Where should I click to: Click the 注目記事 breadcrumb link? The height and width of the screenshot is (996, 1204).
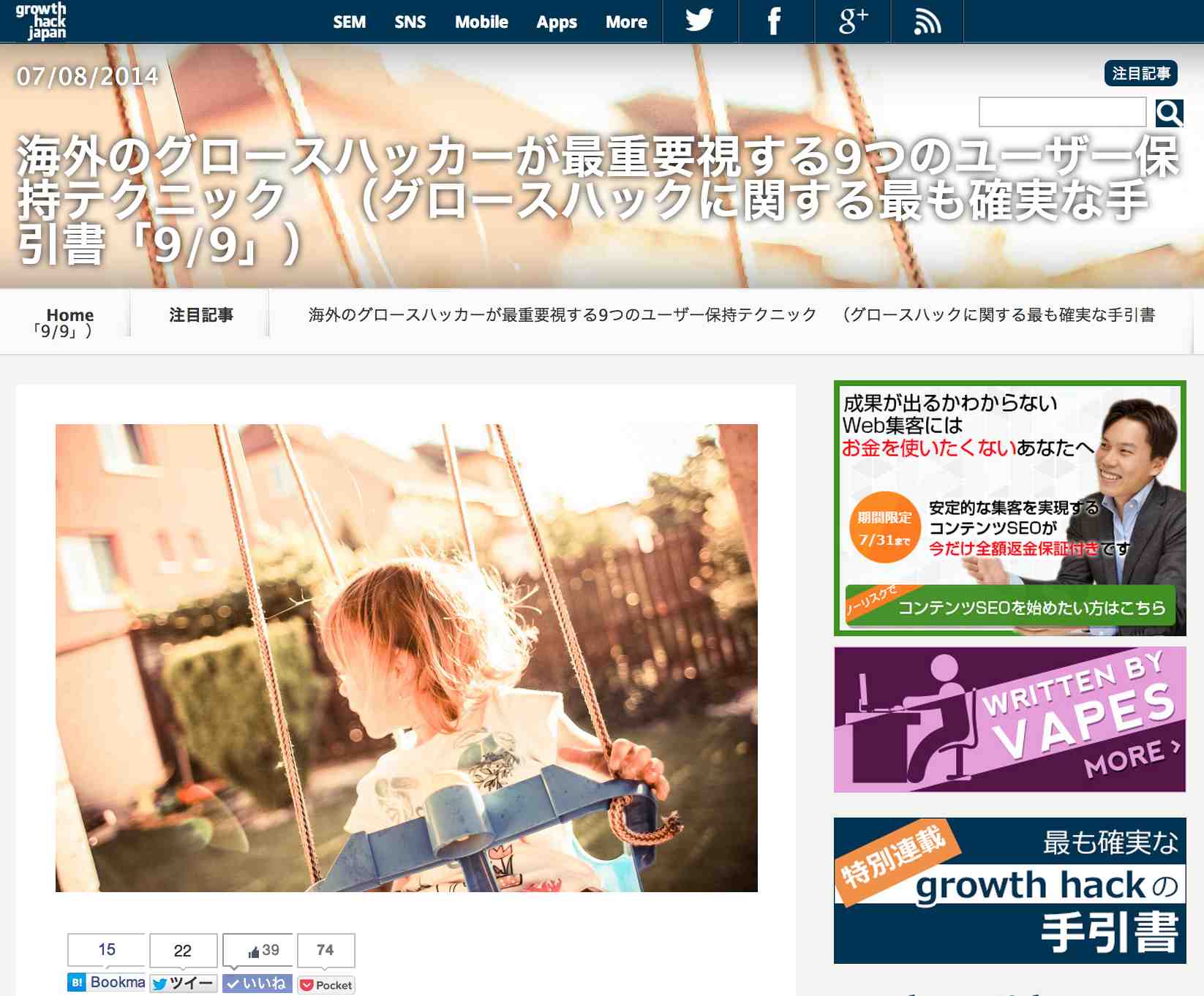point(200,315)
